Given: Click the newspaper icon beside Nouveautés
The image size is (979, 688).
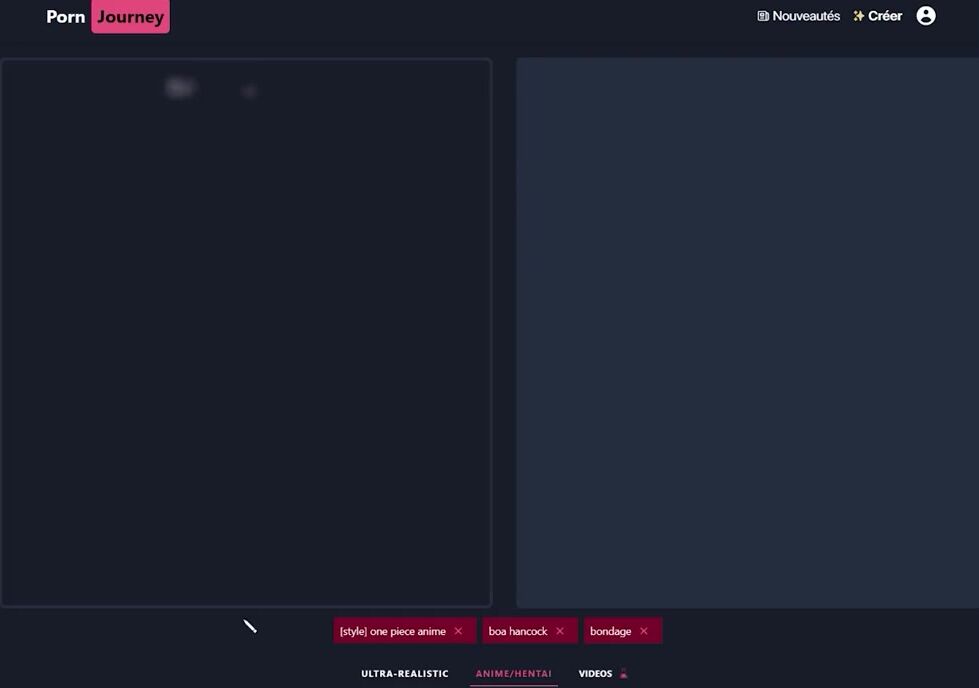Looking at the screenshot, I should pos(763,16).
